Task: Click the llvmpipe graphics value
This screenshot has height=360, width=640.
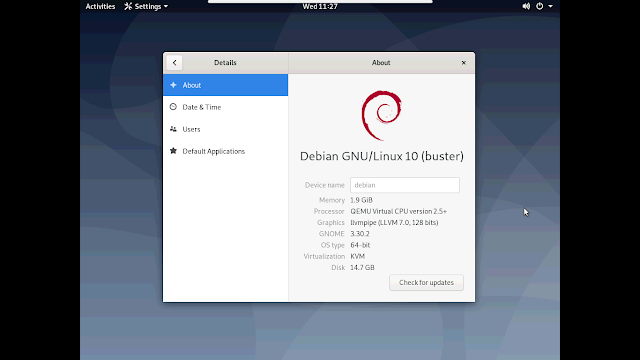Action: (394, 222)
